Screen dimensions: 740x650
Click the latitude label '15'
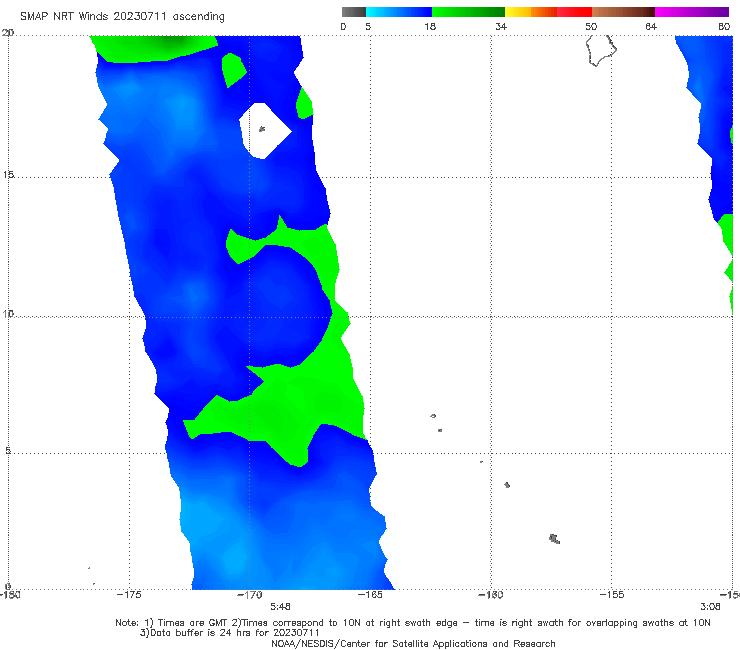point(8,175)
